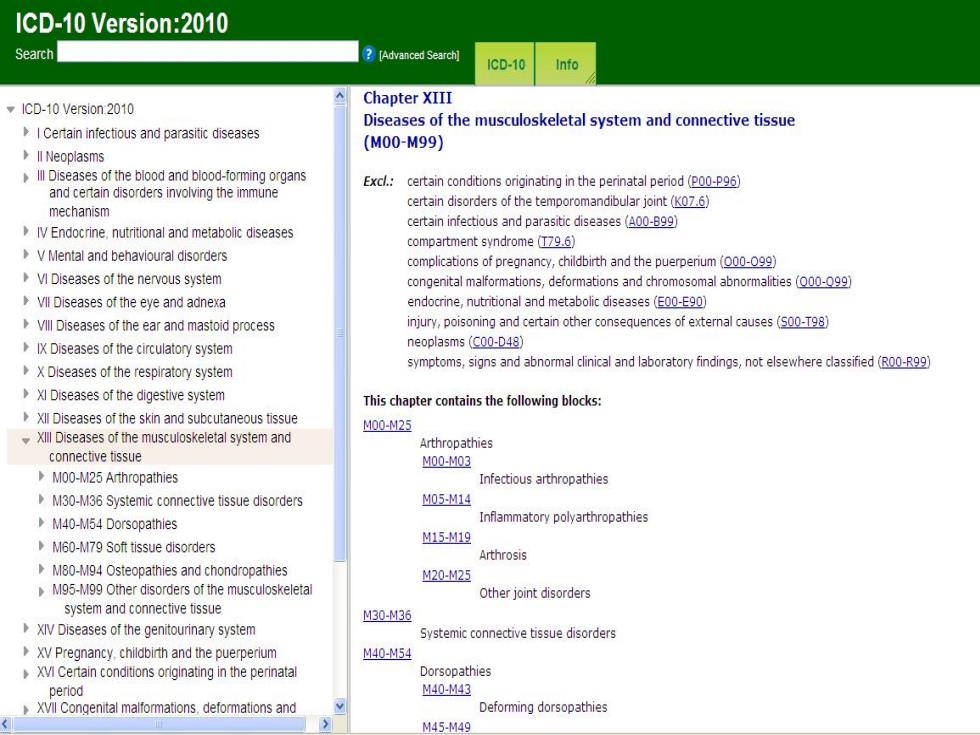
Task: Open the O00-O99 pregnancy complications link
Action: 748,261
